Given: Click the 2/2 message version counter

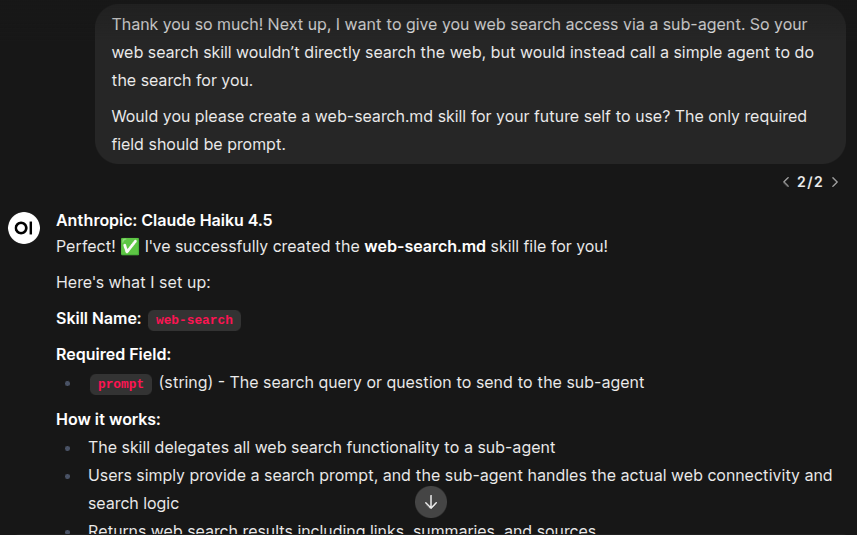Looking at the screenshot, I should [810, 182].
